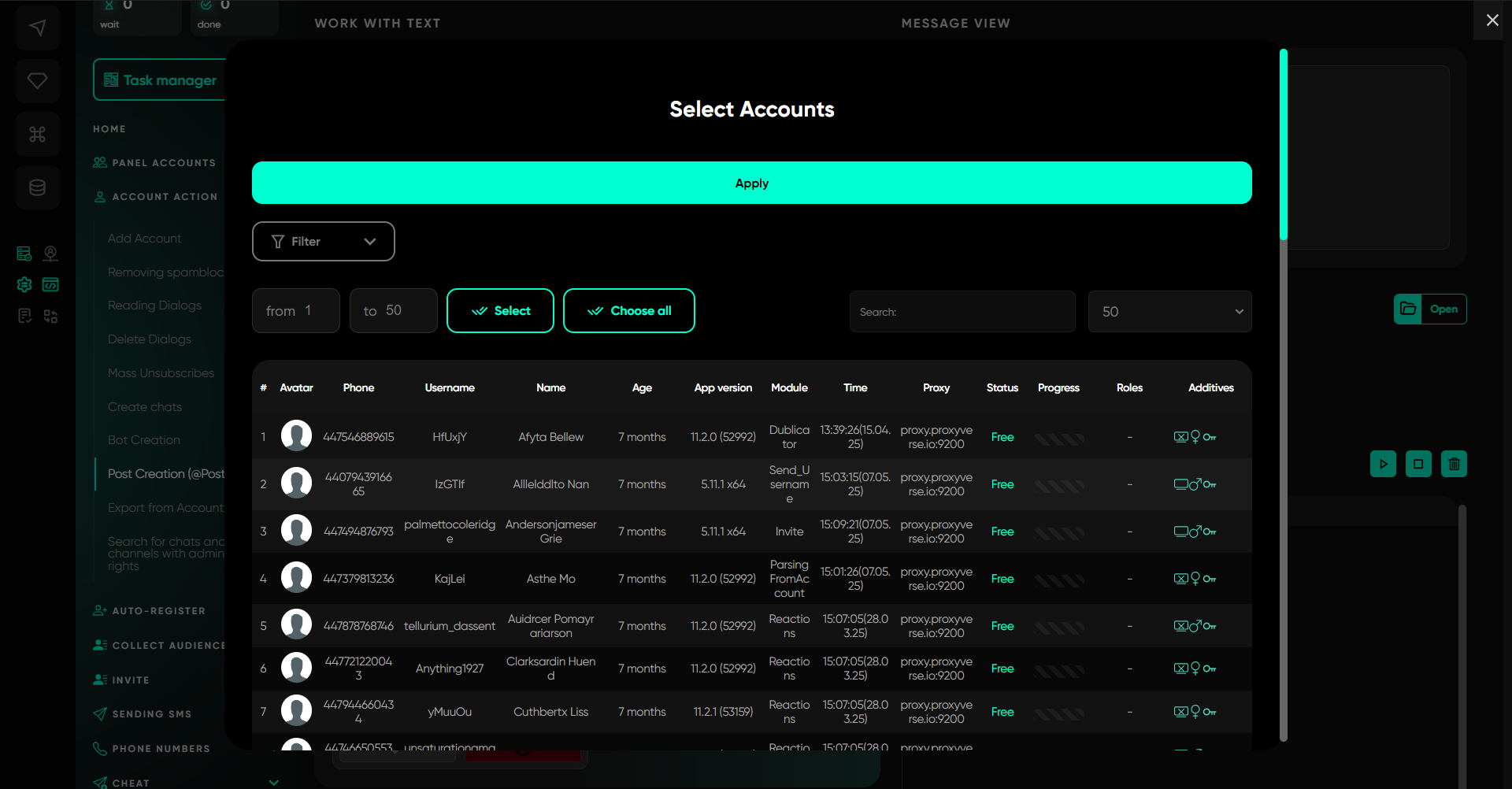
Task: Click the Search input field
Action: point(962,311)
